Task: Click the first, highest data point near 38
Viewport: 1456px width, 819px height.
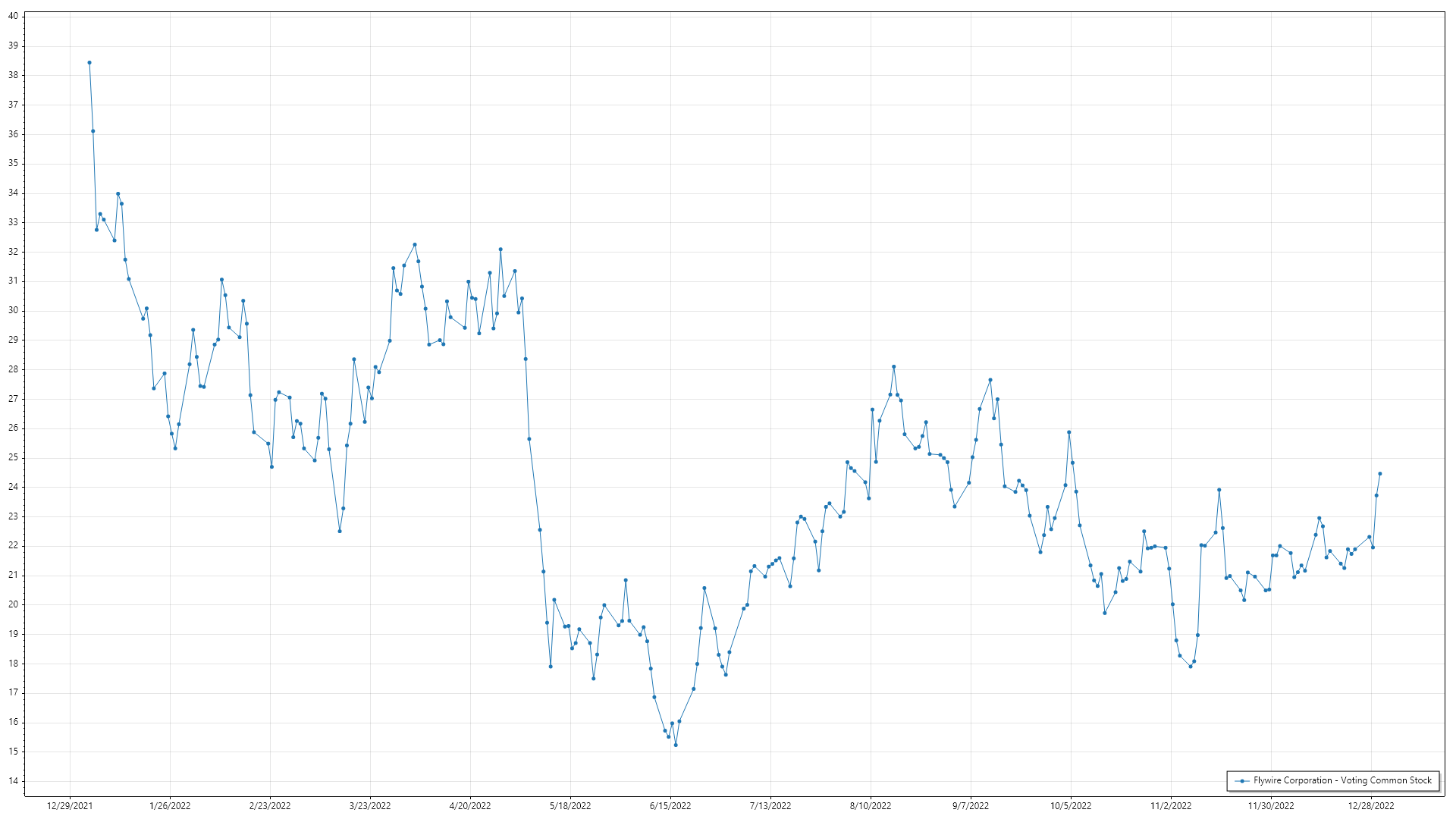Action: (x=89, y=63)
